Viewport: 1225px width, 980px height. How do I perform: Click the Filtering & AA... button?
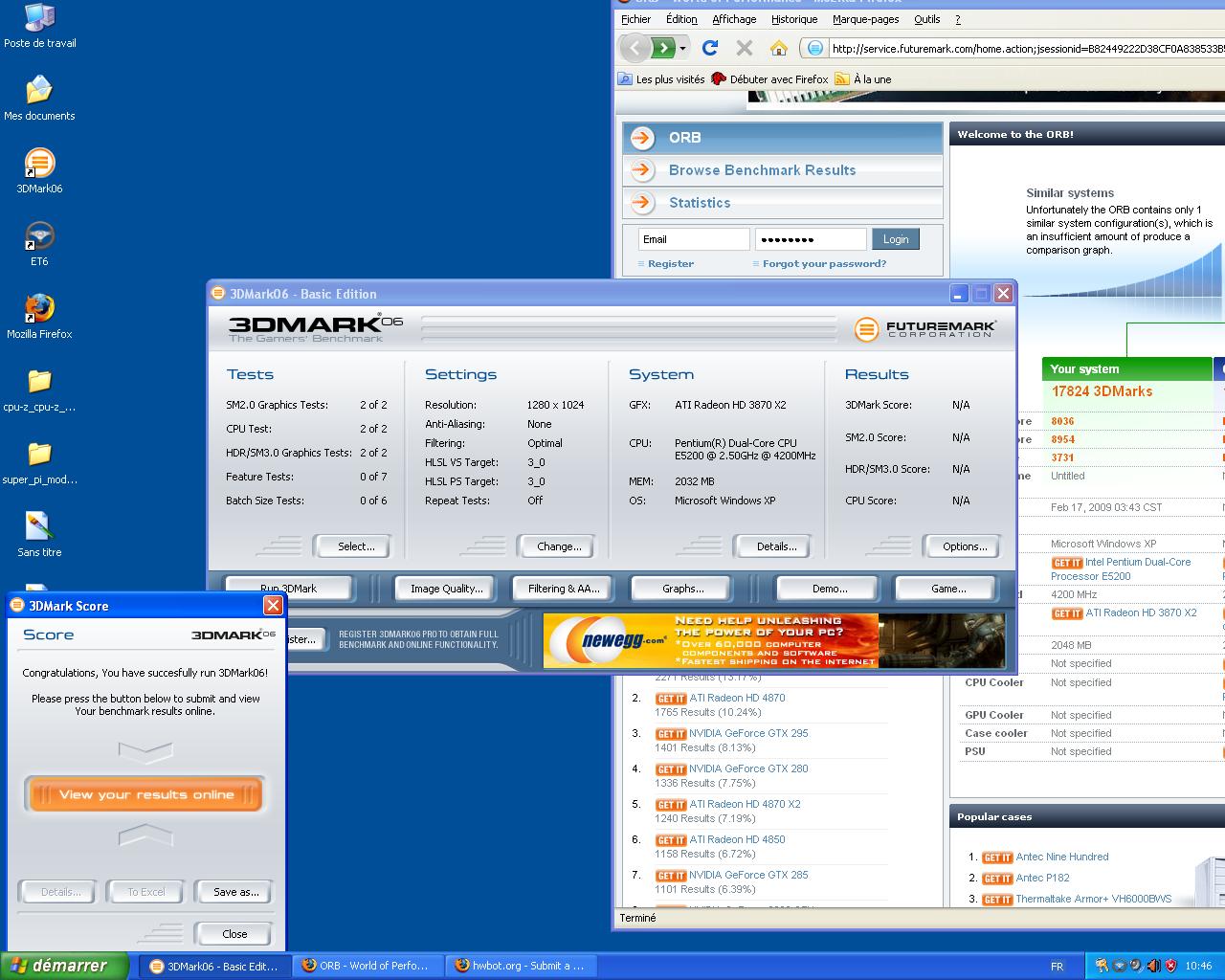pyautogui.click(x=564, y=589)
